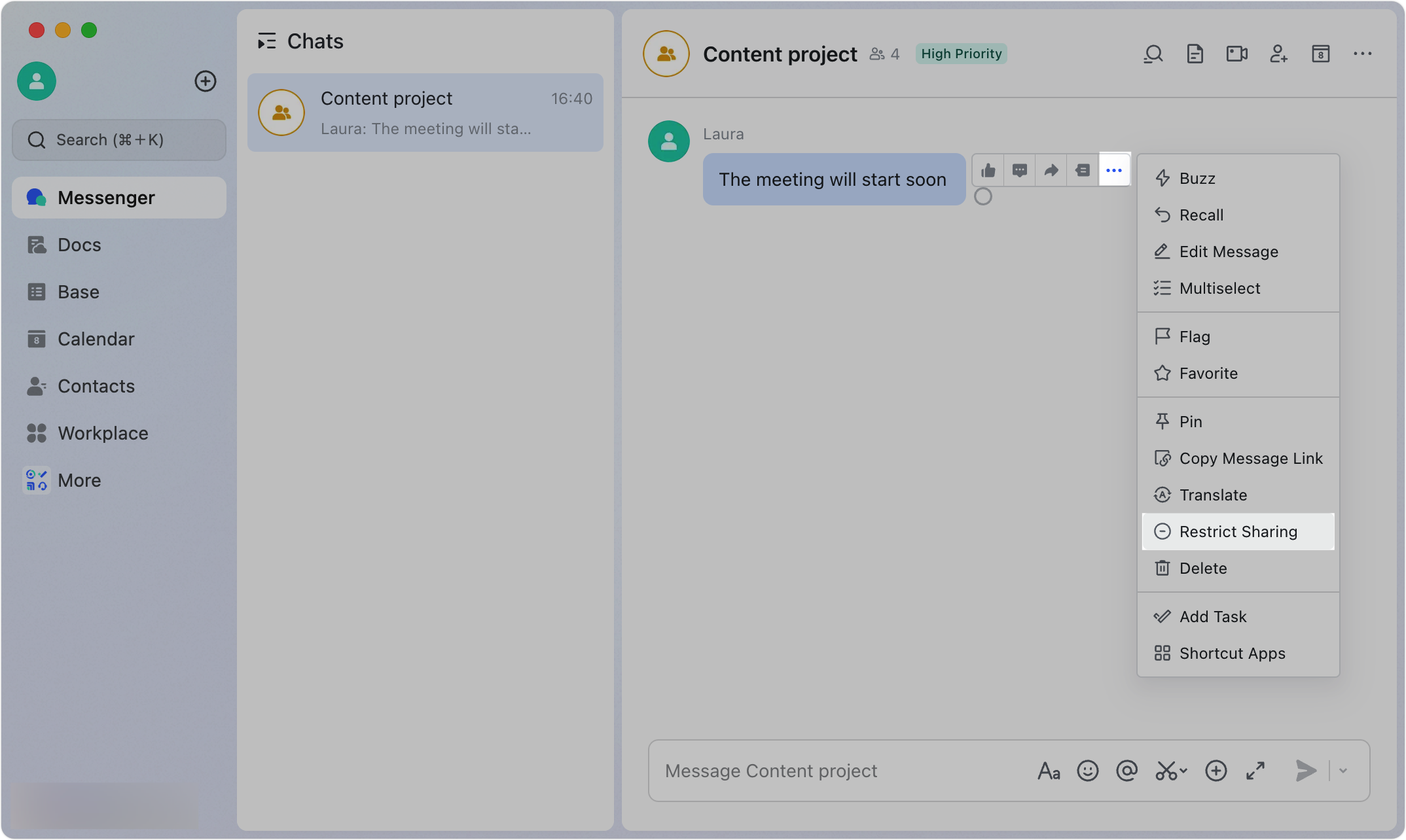The width and height of the screenshot is (1406, 840).
Task: Expand the message composer to full size
Action: tap(1255, 771)
